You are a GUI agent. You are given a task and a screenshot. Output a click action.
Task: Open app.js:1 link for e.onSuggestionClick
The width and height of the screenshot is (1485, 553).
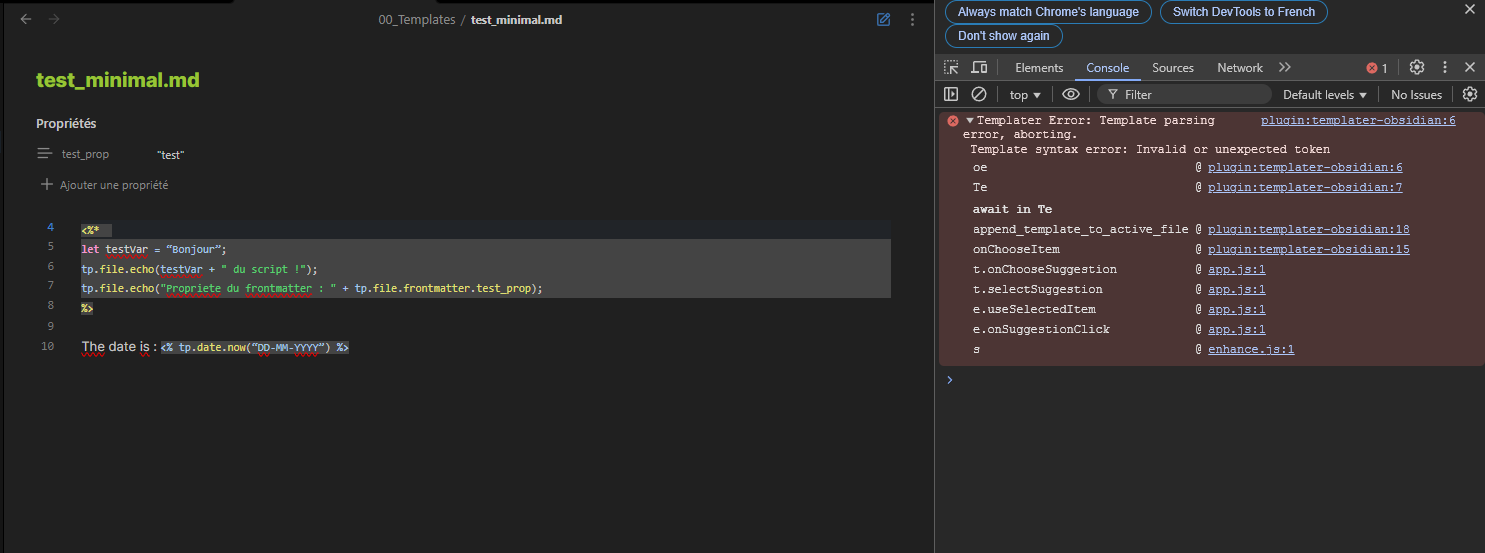pyautogui.click(x=1237, y=330)
